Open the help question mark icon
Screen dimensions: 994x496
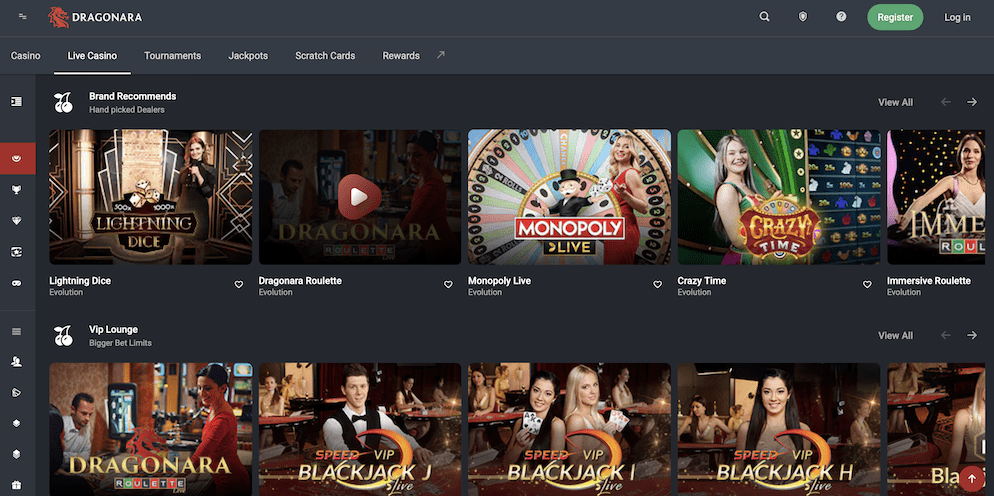841,17
